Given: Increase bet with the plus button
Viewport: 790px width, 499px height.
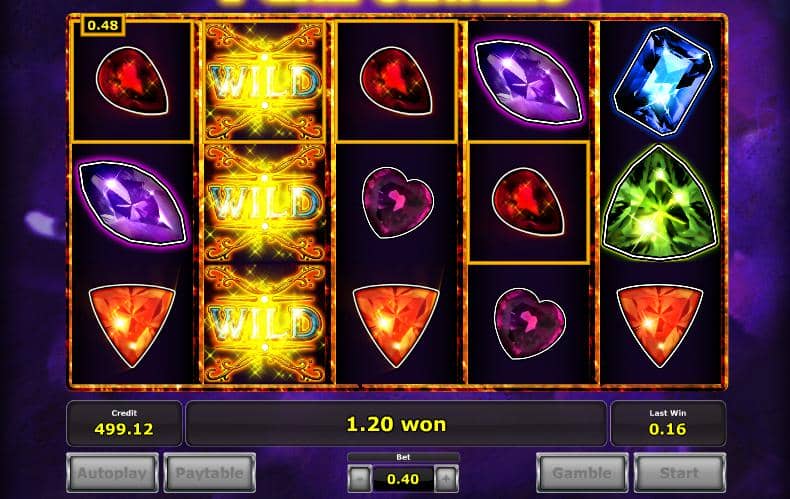Looking at the screenshot, I should (x=446, y=478).
